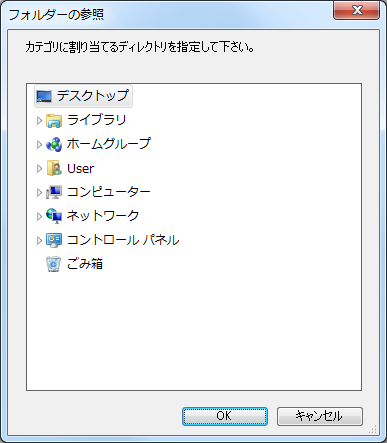
Task: Click the コンピューター icon
Action: (54, 192)
